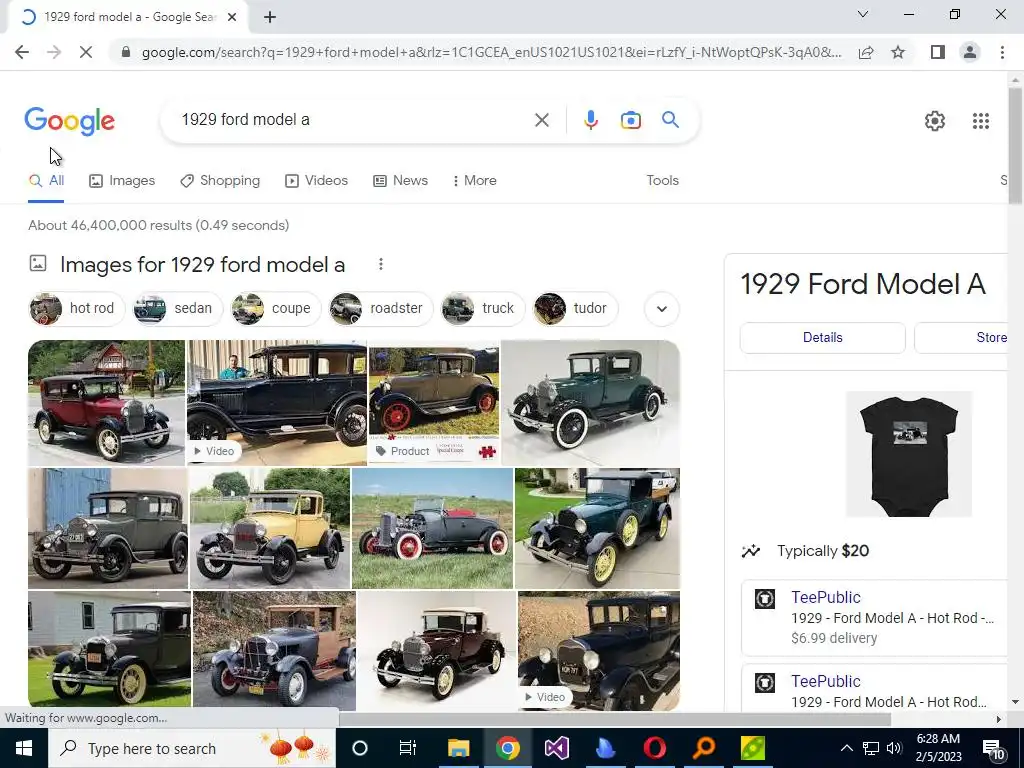This screenshot has width=1024, height=768.
Task: Click the Google logo
Action: [69, 121]
